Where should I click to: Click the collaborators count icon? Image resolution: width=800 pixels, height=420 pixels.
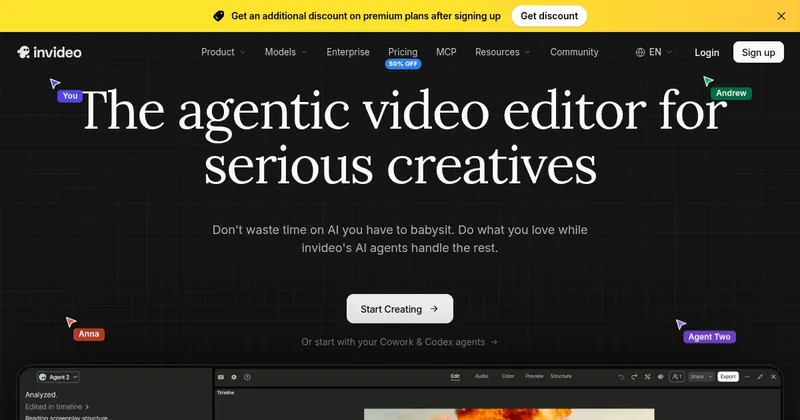pyautogui.click(x=677, y=377)
